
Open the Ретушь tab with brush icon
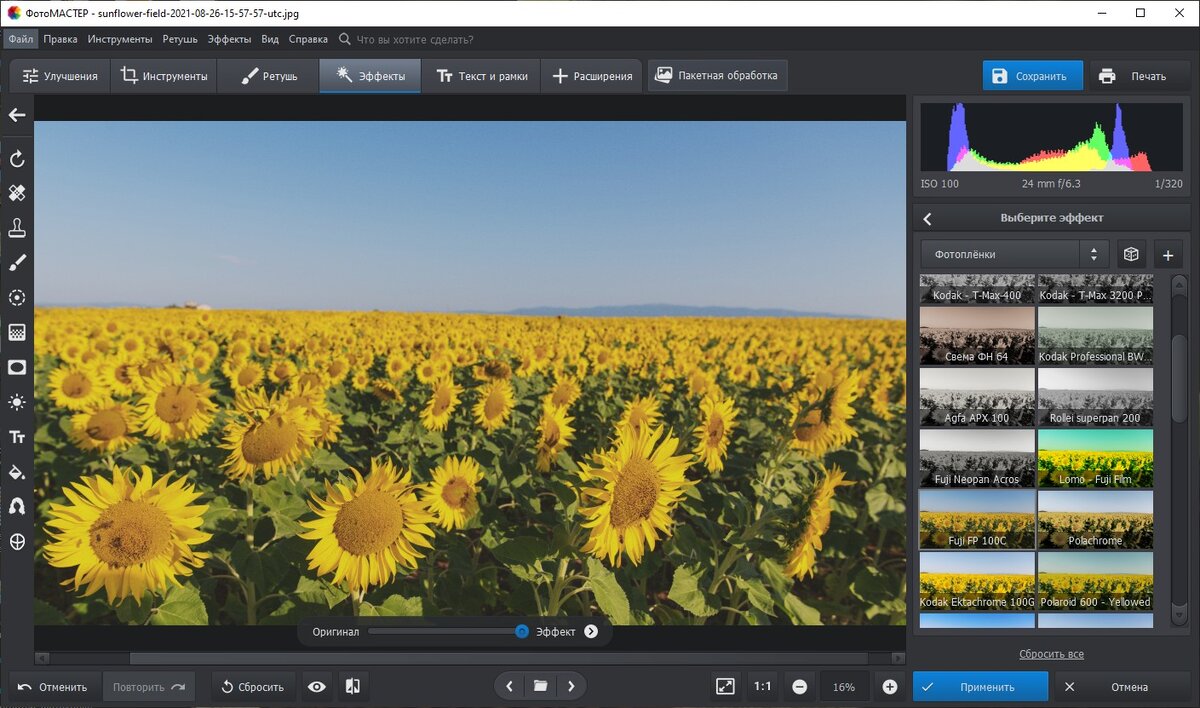269,76
